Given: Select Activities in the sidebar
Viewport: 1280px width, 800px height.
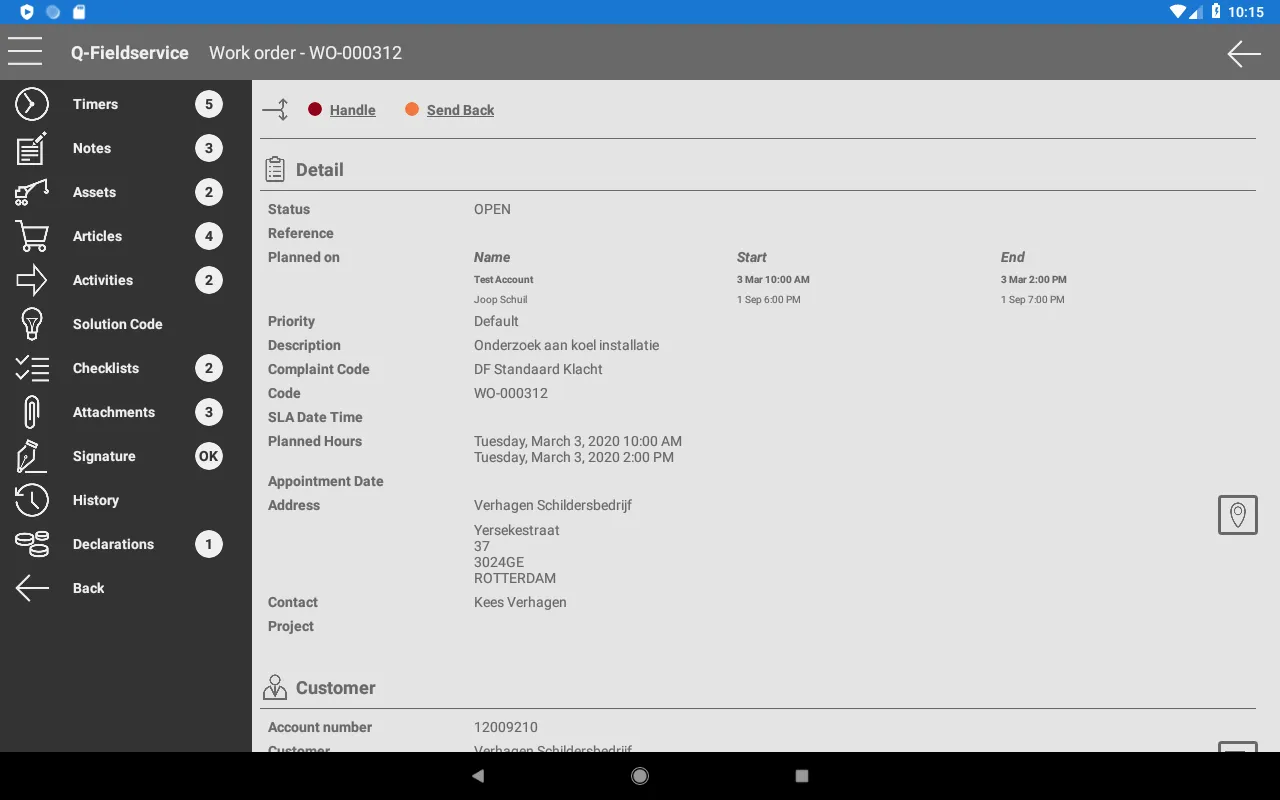Looking at the screenshot, I should coord(126,280).
